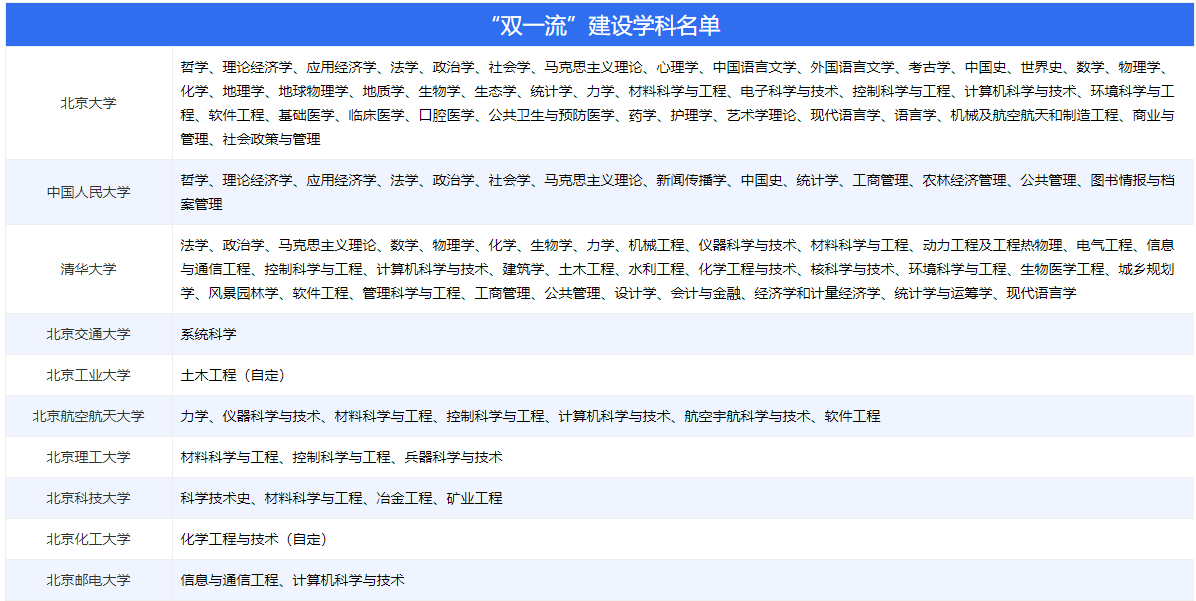Viewport: 1196px width, 601px height.
Task: Select 冶金工程 in the 北京科技大学 row
Action: [404, 498]
